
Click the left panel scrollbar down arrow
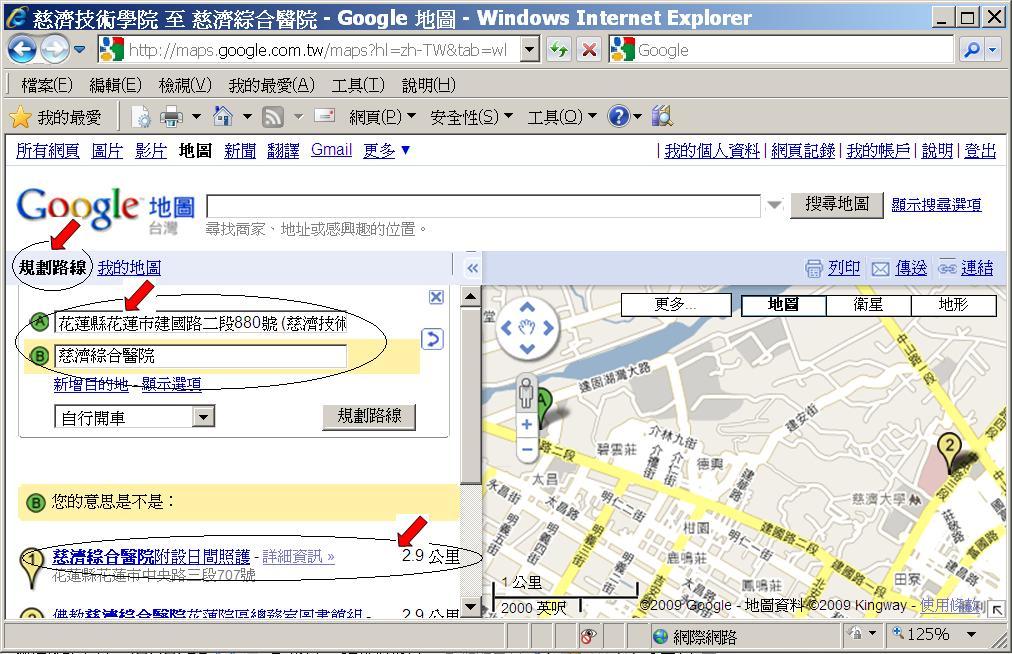(x=471, y=607)
